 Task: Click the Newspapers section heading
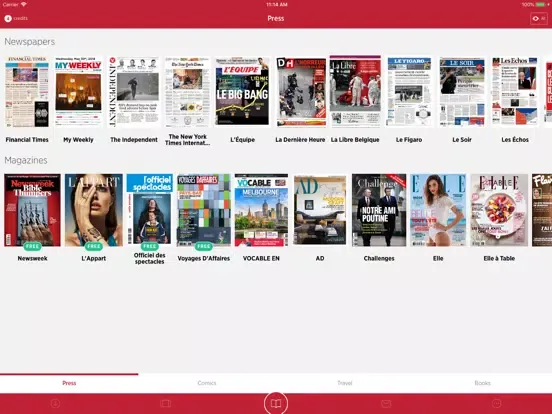point(30,42)
